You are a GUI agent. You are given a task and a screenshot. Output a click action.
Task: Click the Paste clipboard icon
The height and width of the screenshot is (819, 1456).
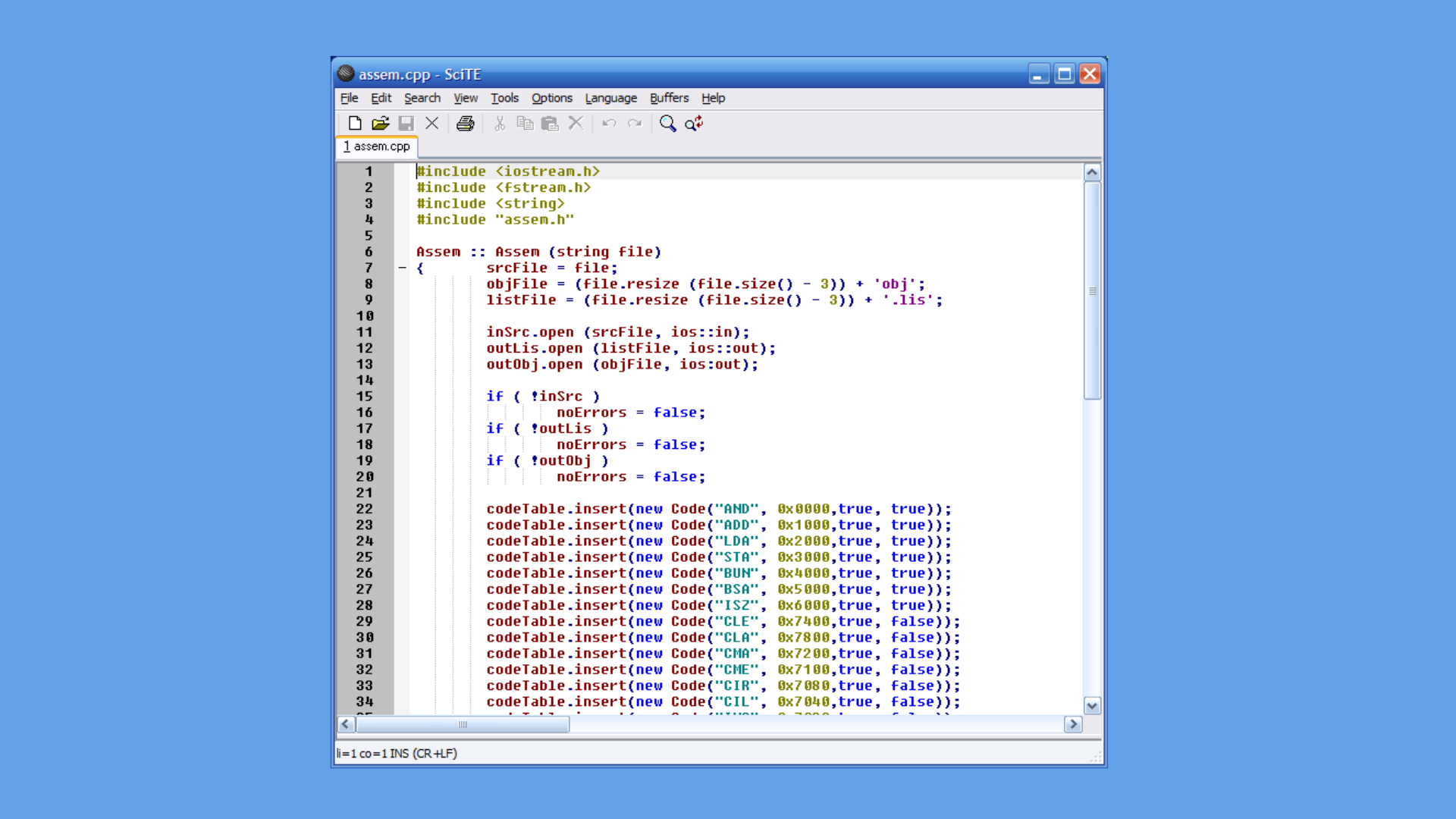click(x=551, y=123)
